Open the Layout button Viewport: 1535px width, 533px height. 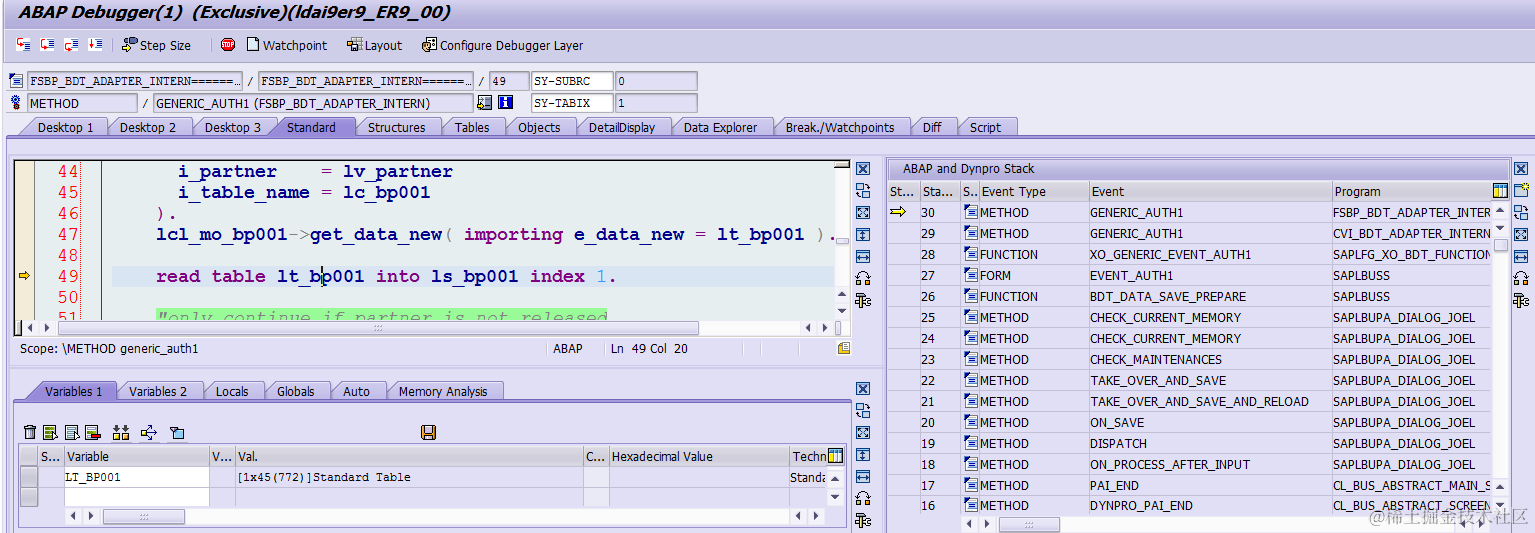click(374, 45)
